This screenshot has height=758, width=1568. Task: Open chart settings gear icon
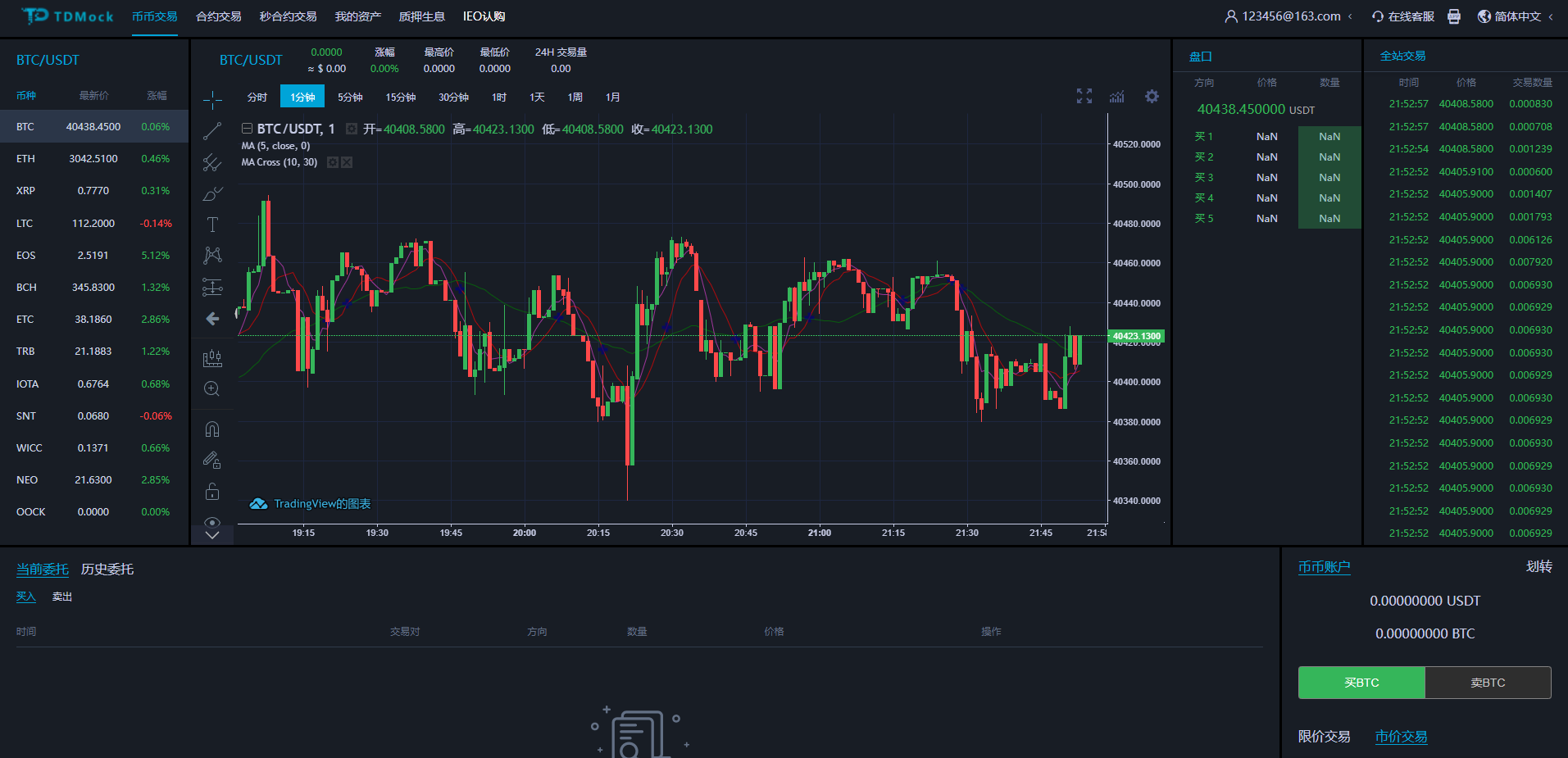(1152, 97)
